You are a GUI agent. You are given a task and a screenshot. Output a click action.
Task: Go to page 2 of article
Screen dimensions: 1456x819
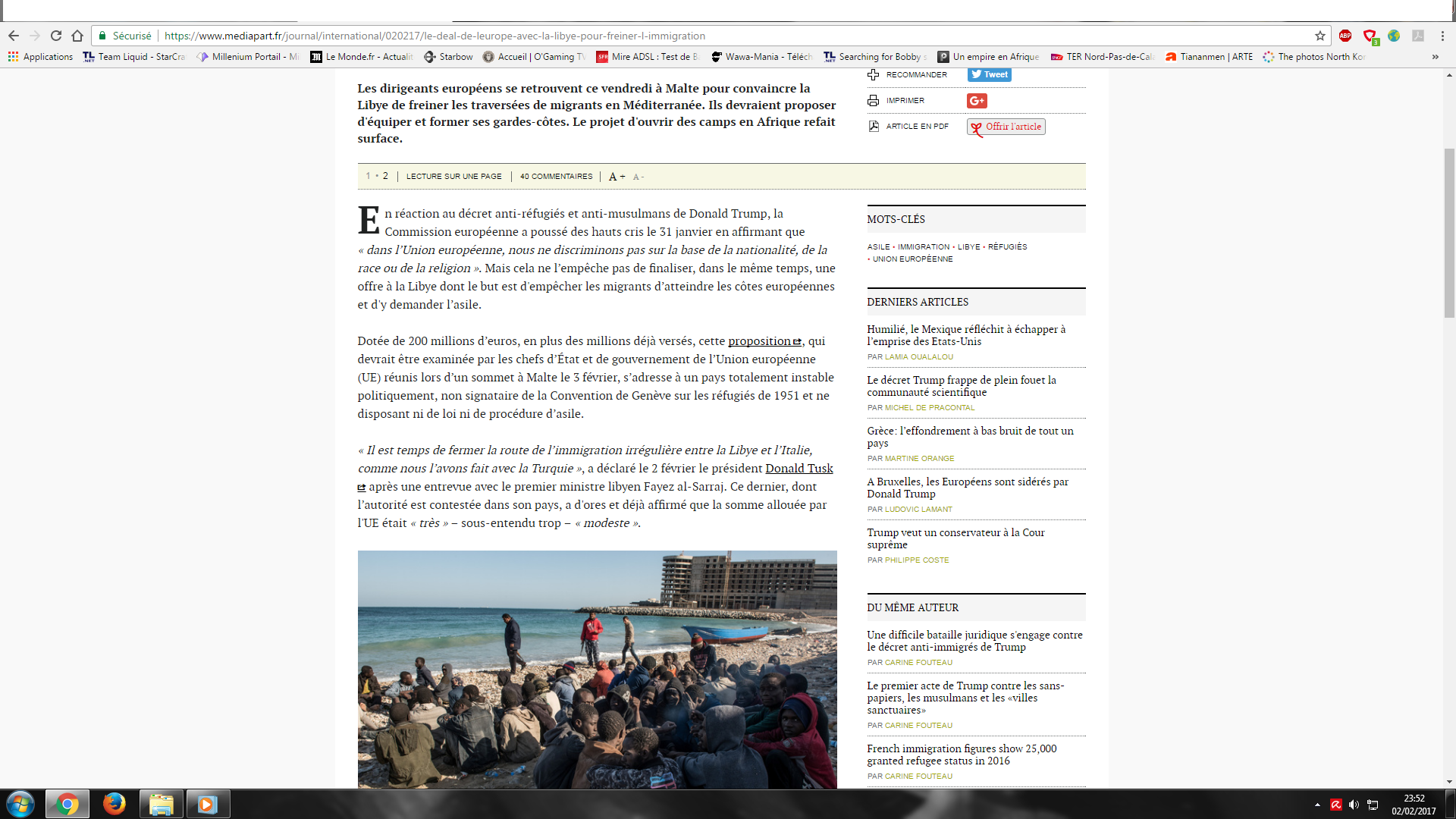(x=385, y=176)
